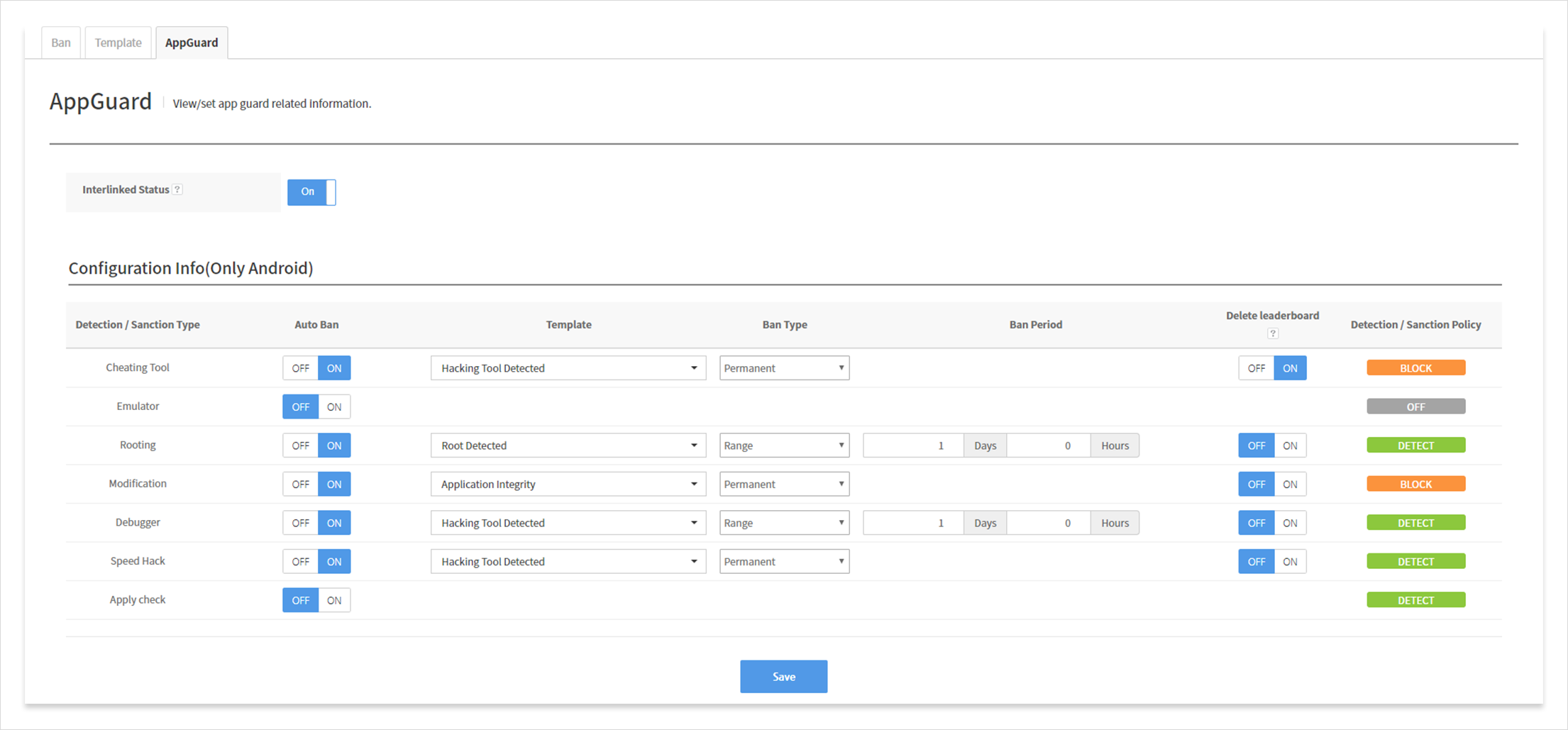
Task: Click the Debugger row label
Action: click(x=138, y=522)
